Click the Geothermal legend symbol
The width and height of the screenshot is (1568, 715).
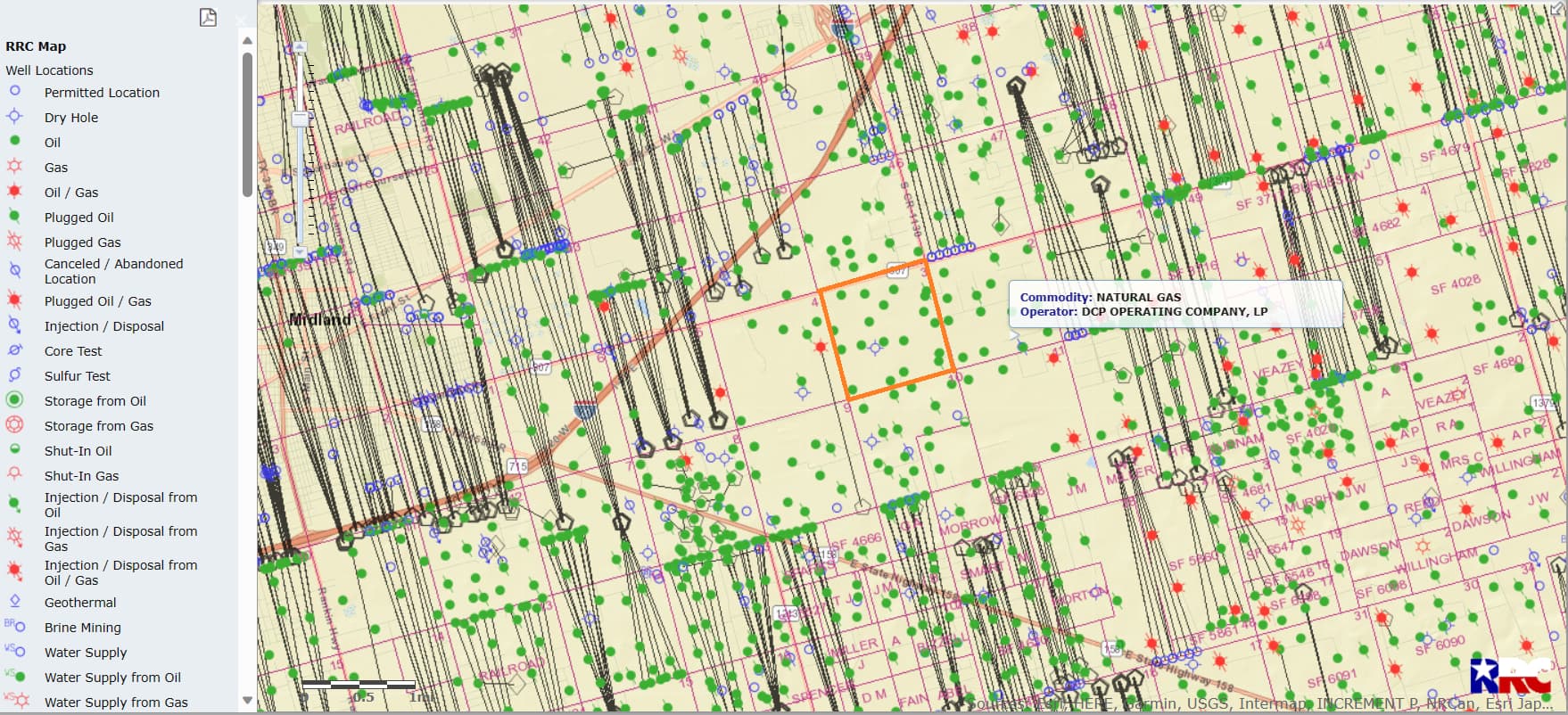coord(14,601)
